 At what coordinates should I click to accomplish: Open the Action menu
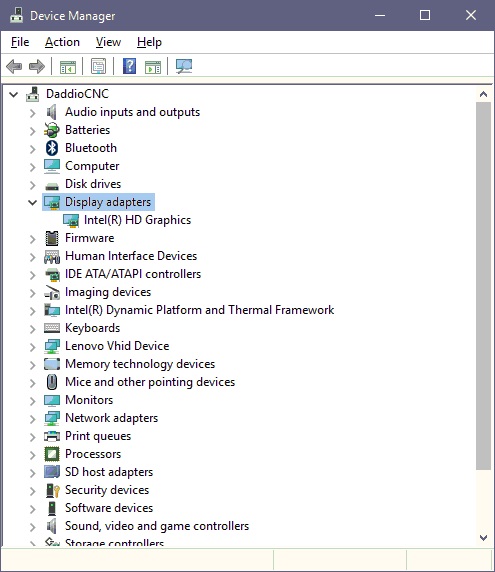[62, 42]
